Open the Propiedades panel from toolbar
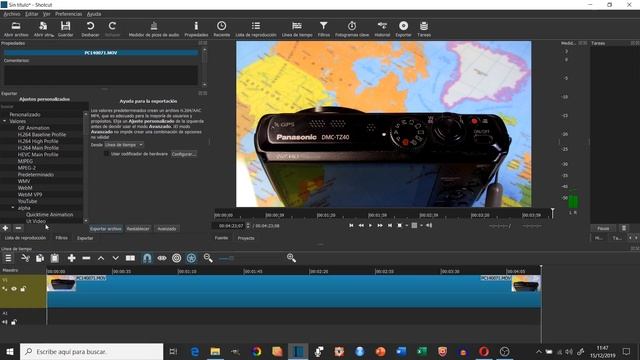 point(196,29)
